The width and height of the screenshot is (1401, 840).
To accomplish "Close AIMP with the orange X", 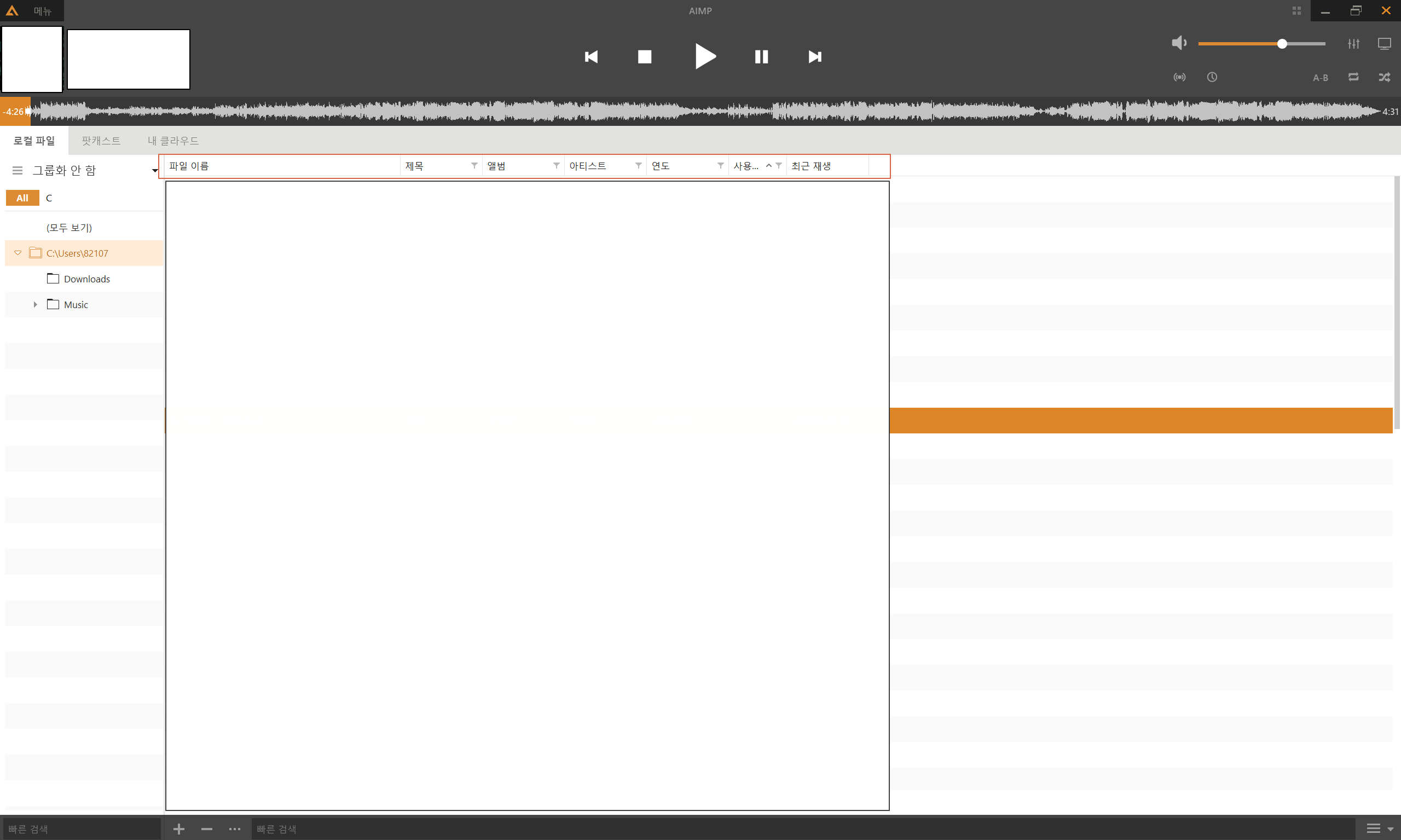I will point(1386,11).
